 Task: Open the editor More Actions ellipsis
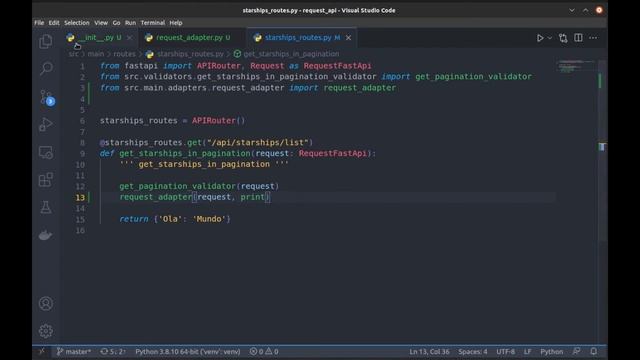[593, 38]
